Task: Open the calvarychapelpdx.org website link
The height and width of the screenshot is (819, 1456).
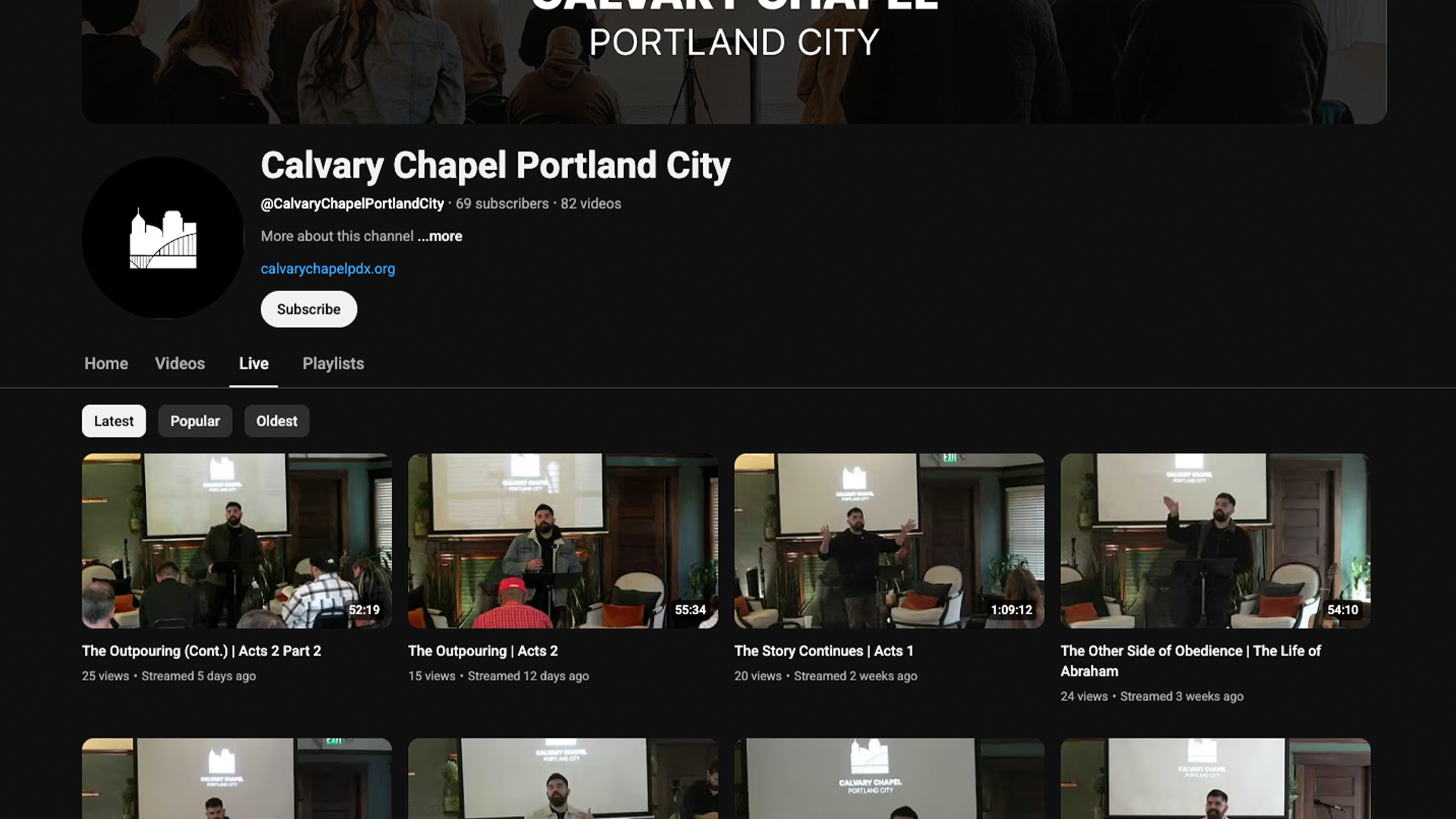Action: (328, 268)
